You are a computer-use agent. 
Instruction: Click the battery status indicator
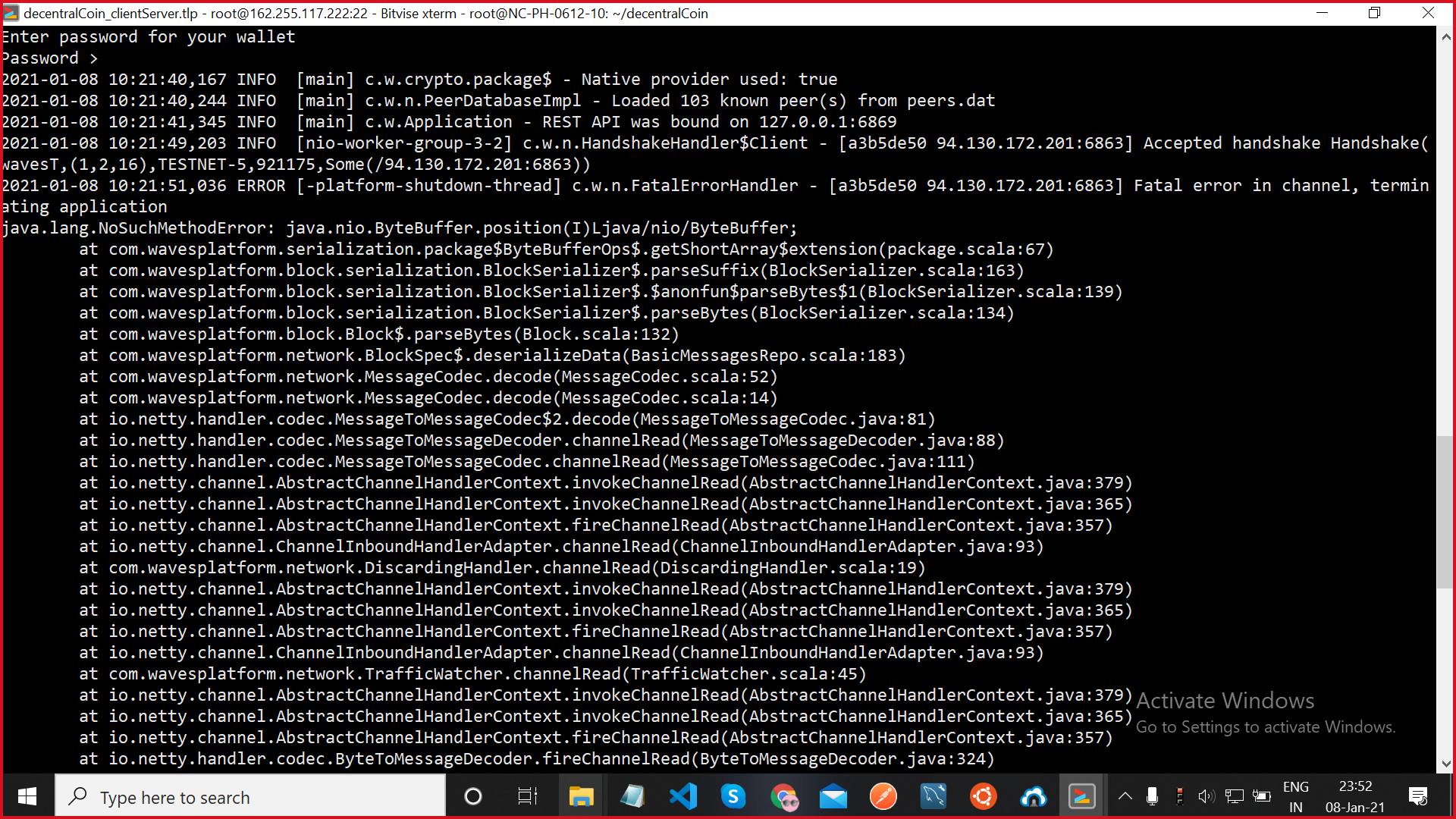point(1262,796)
